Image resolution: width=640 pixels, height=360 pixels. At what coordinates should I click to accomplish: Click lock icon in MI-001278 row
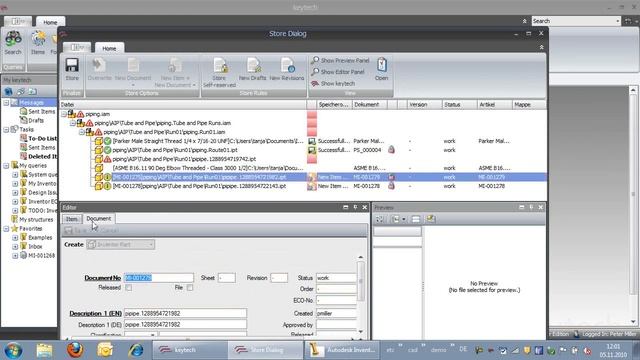391,186
